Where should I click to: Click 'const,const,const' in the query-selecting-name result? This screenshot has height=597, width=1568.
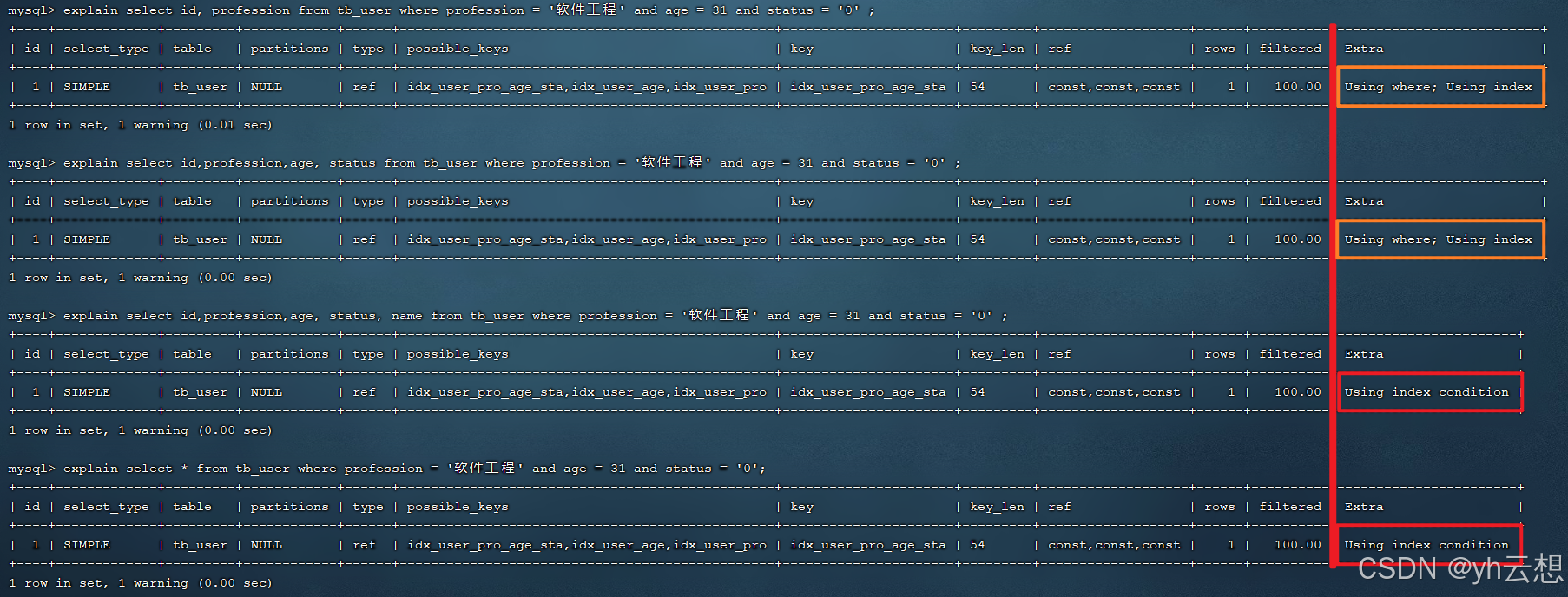(1114, 392)
